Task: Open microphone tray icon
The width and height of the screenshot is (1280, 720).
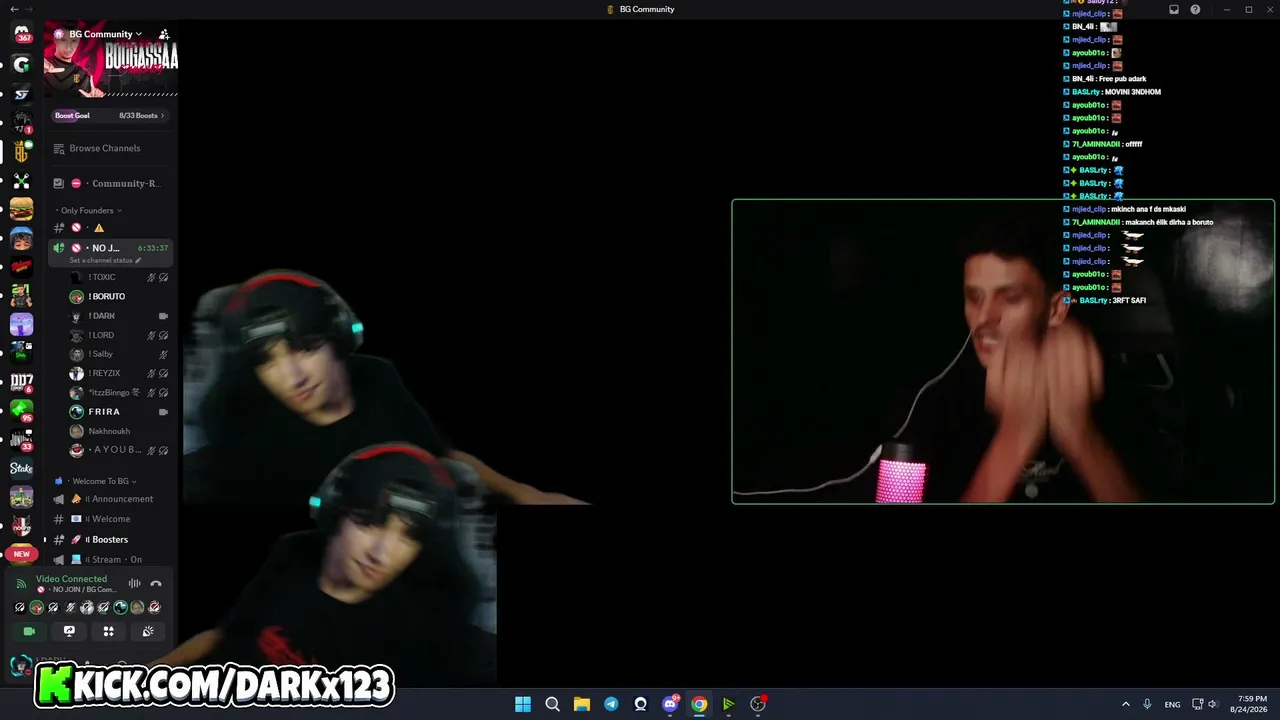Action: (1147, 704)
